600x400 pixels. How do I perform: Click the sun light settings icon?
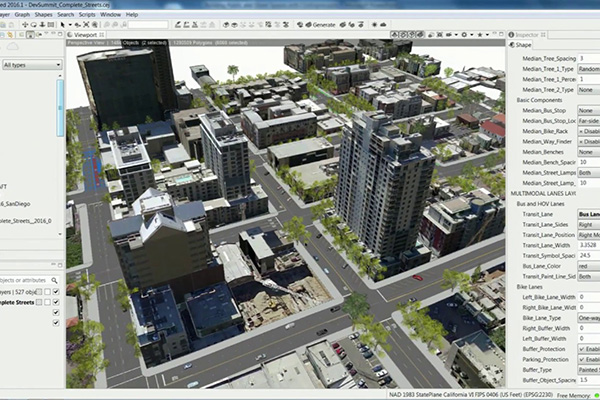374,24
